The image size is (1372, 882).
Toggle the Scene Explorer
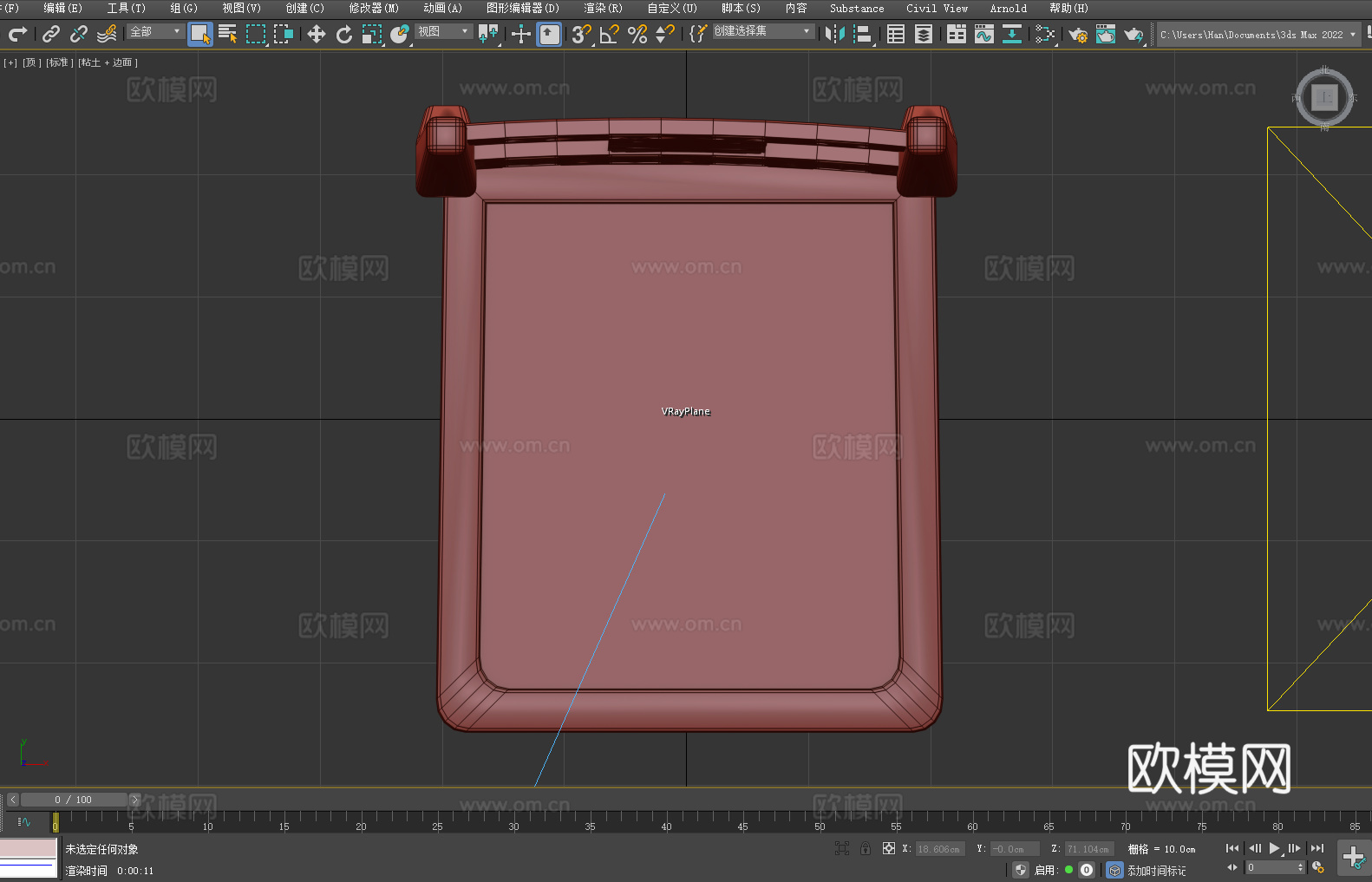[896, 34]
